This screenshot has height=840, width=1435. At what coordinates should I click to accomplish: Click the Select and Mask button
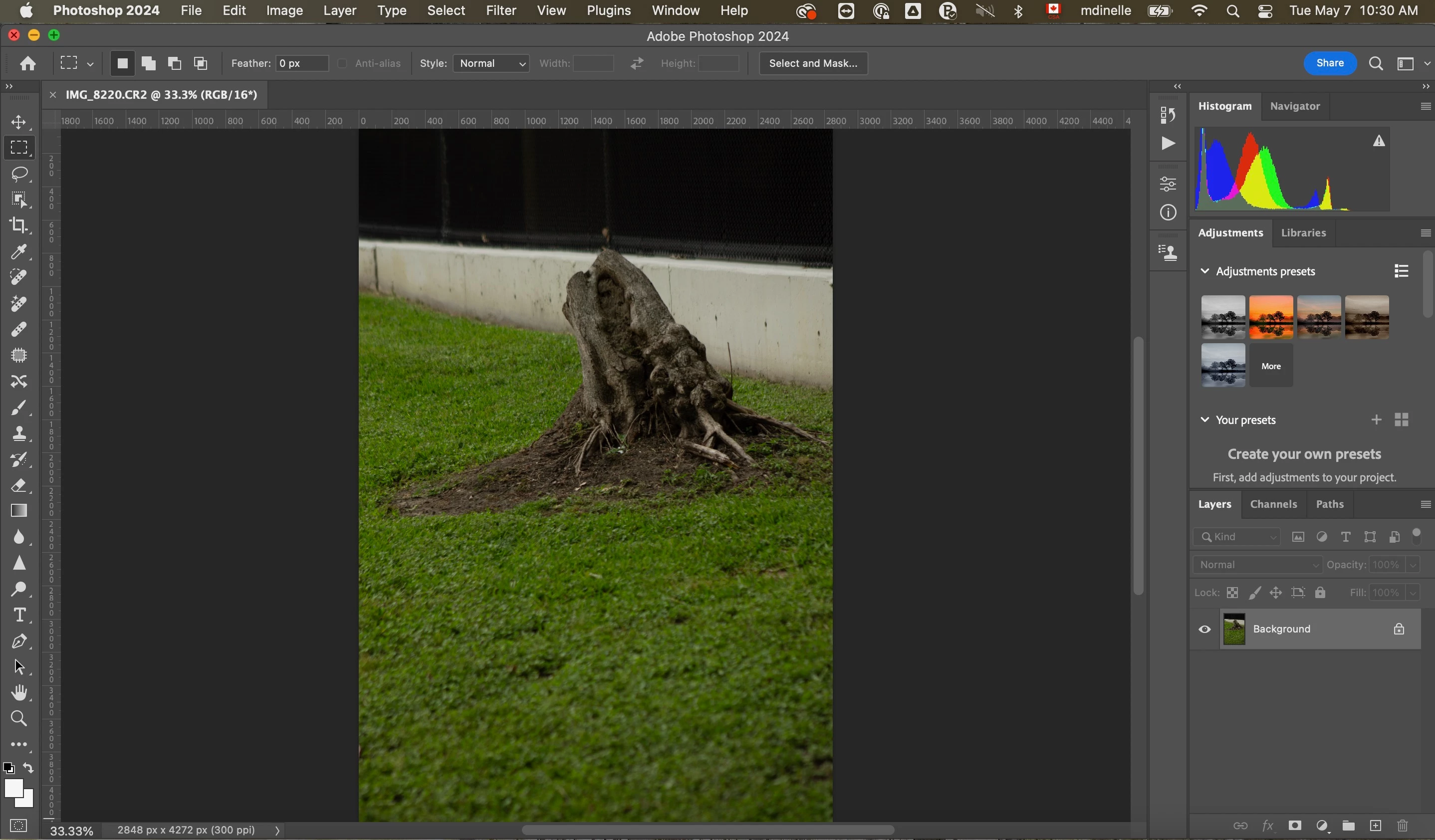(x=813, y=63)
